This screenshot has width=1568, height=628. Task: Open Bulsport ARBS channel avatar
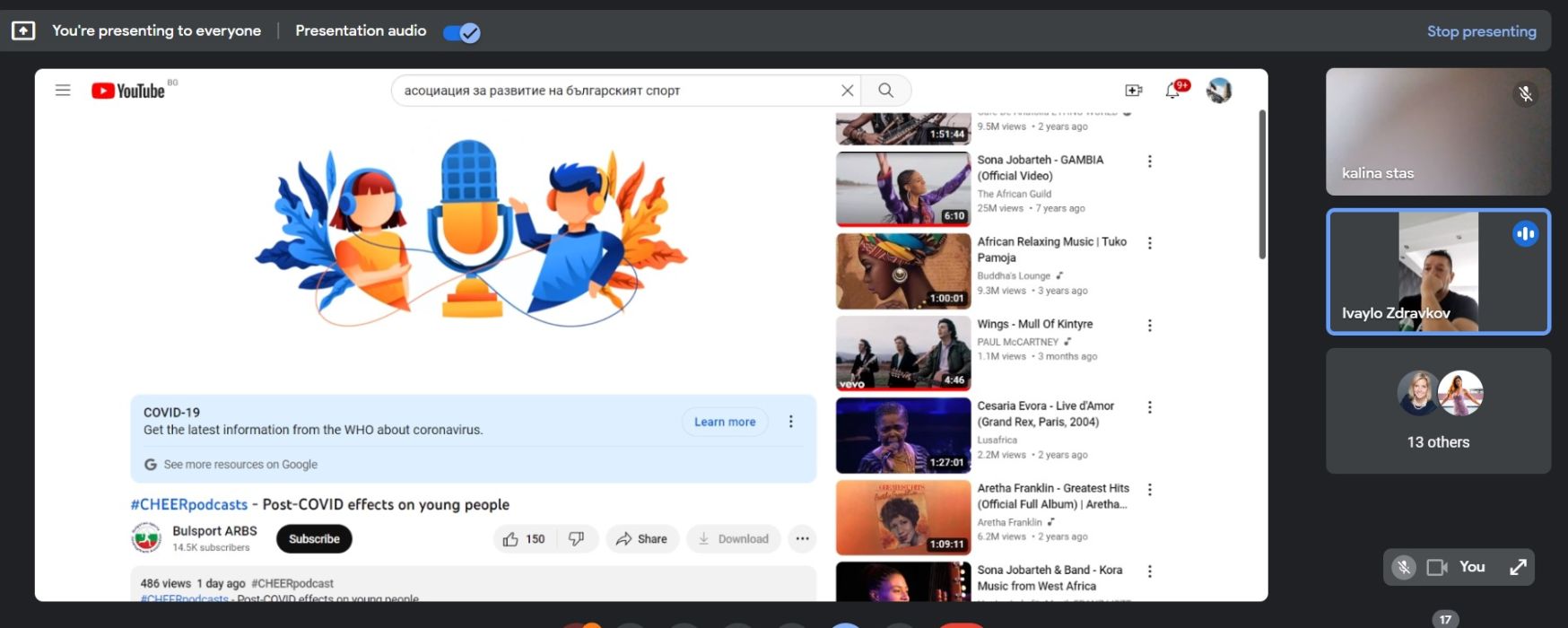[x=146, y=538]
